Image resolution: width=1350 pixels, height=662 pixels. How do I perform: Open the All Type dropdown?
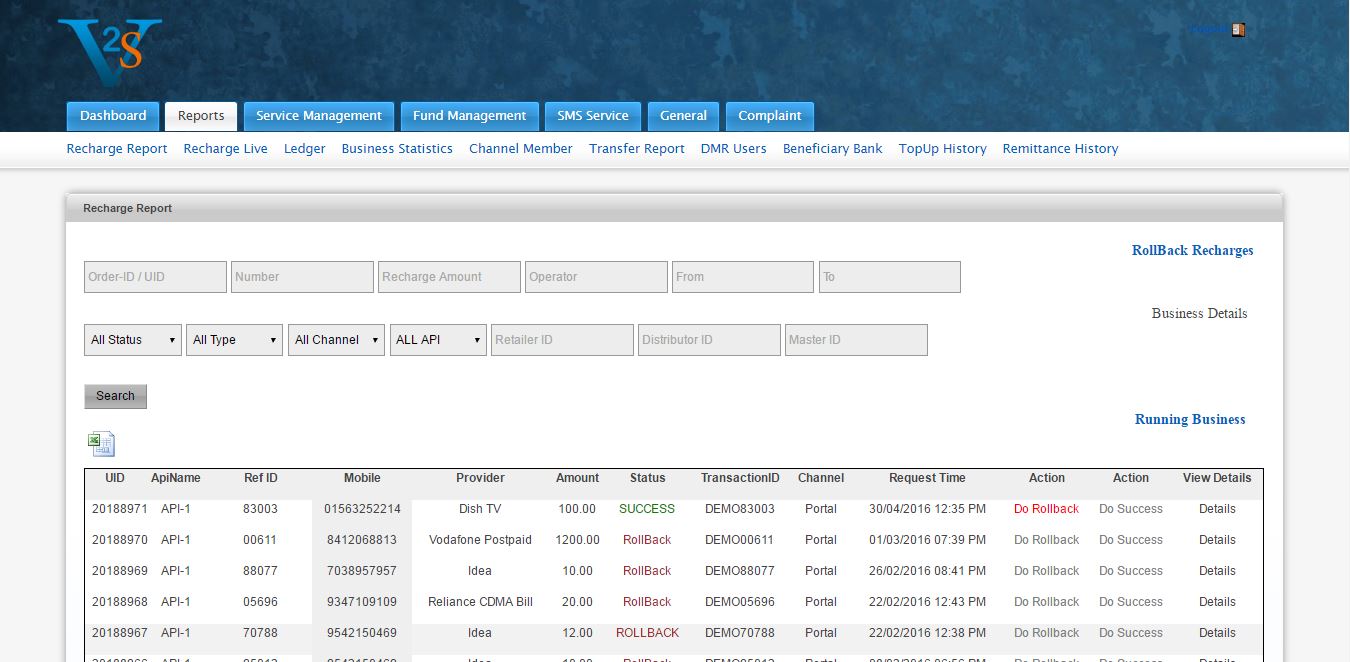tap(235, 340)
